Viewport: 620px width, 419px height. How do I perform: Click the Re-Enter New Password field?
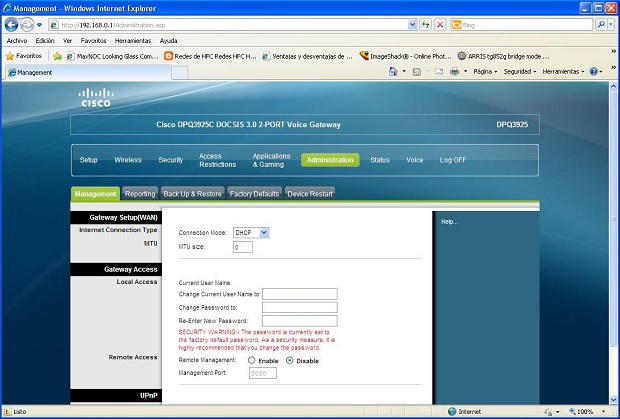pyautogui.click(x=300, y=321)
